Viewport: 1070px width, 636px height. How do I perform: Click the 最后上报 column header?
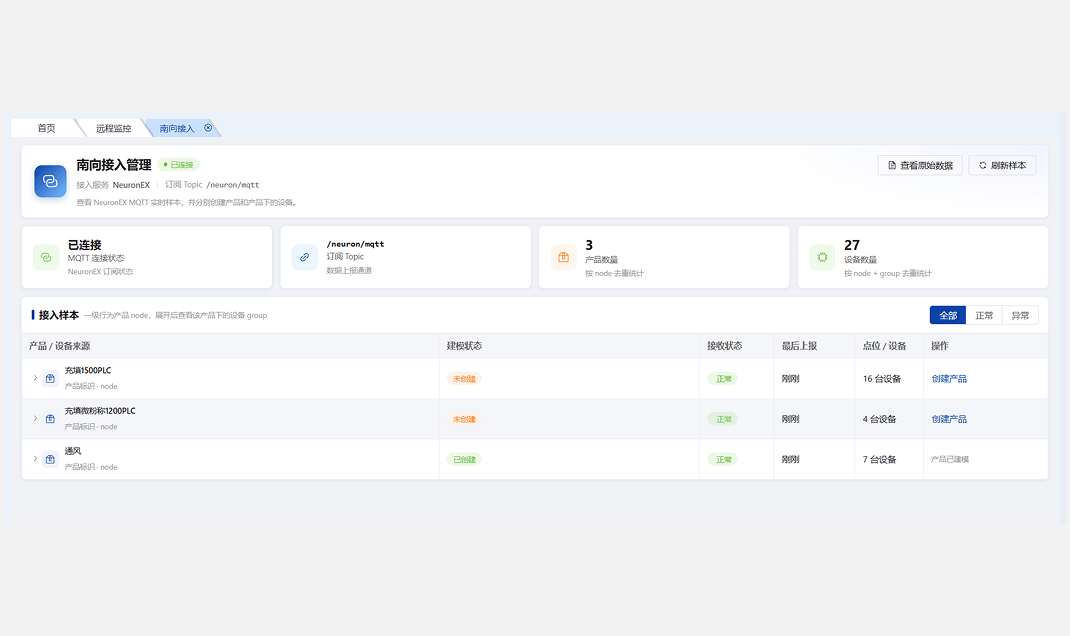tap(799, 346)
